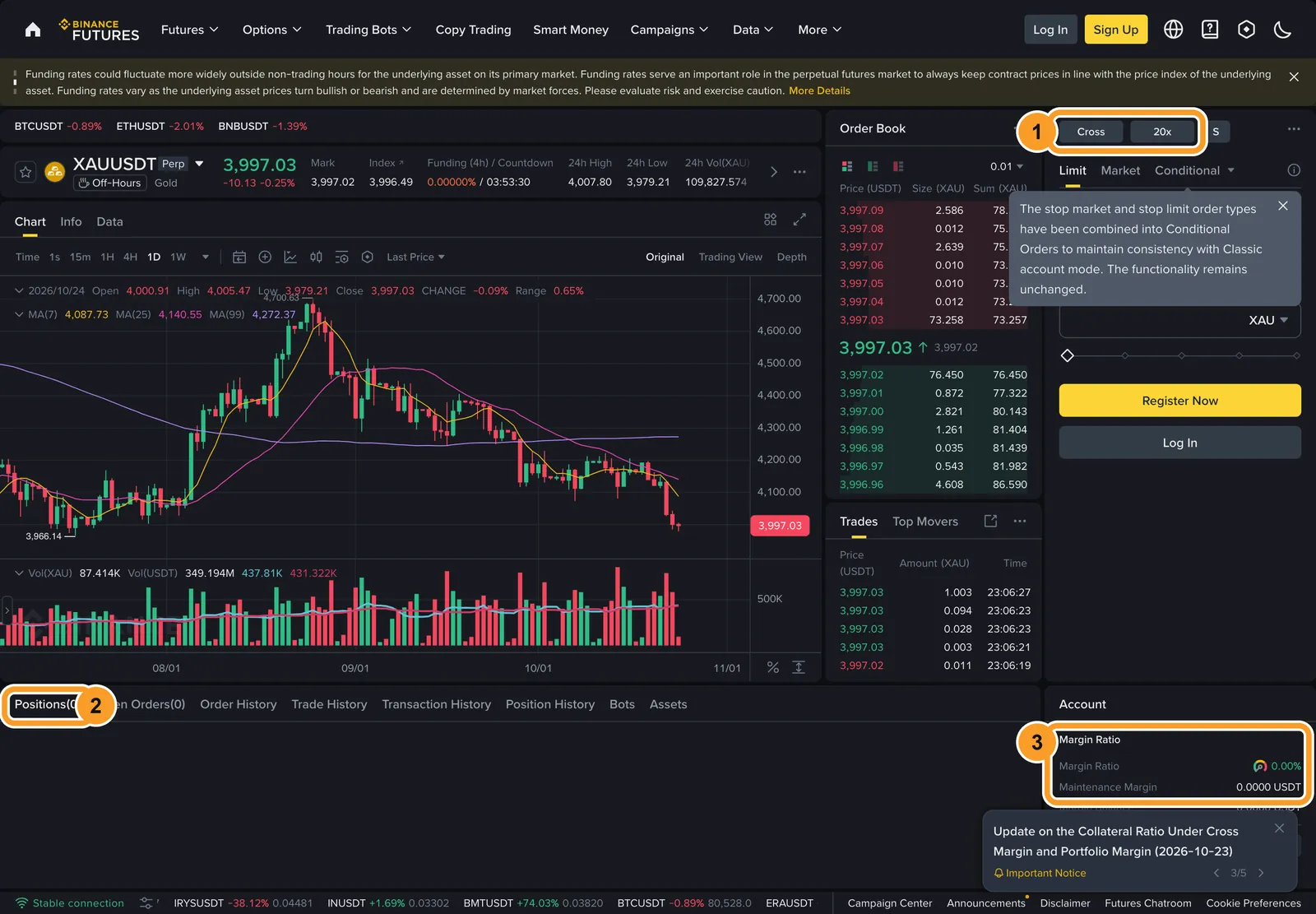1316x914 pixels.
Task: Open XAUUSDT symbol selector dropdown
Action: tap(199, 164)
